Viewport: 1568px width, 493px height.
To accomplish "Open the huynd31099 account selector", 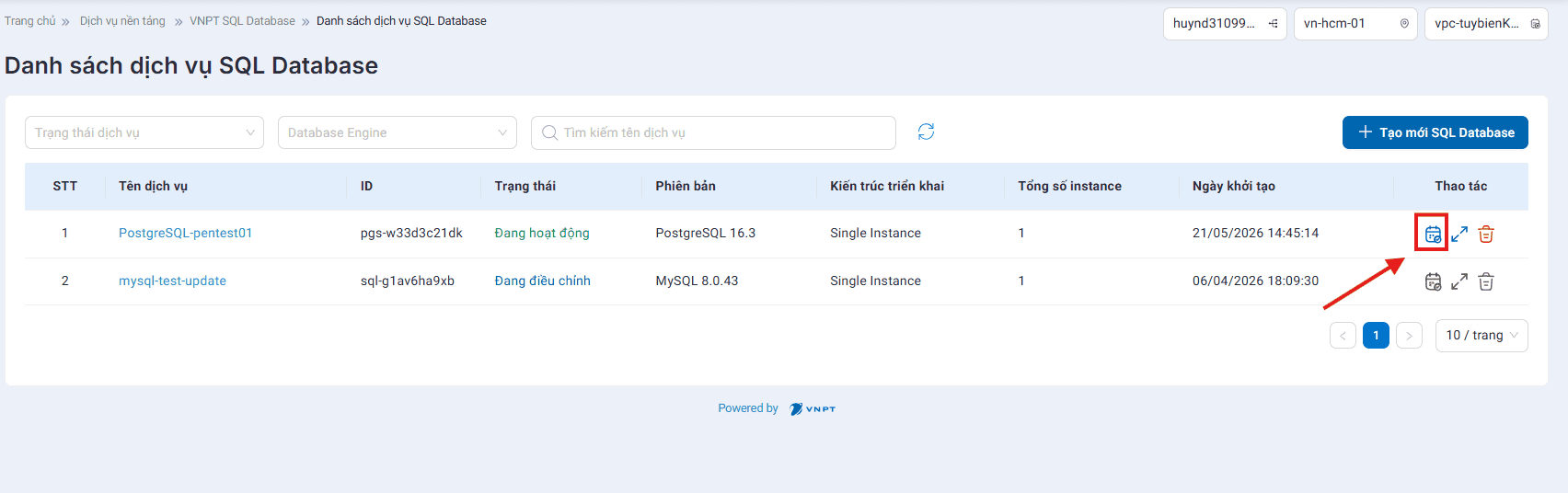I will (1225, 24).
